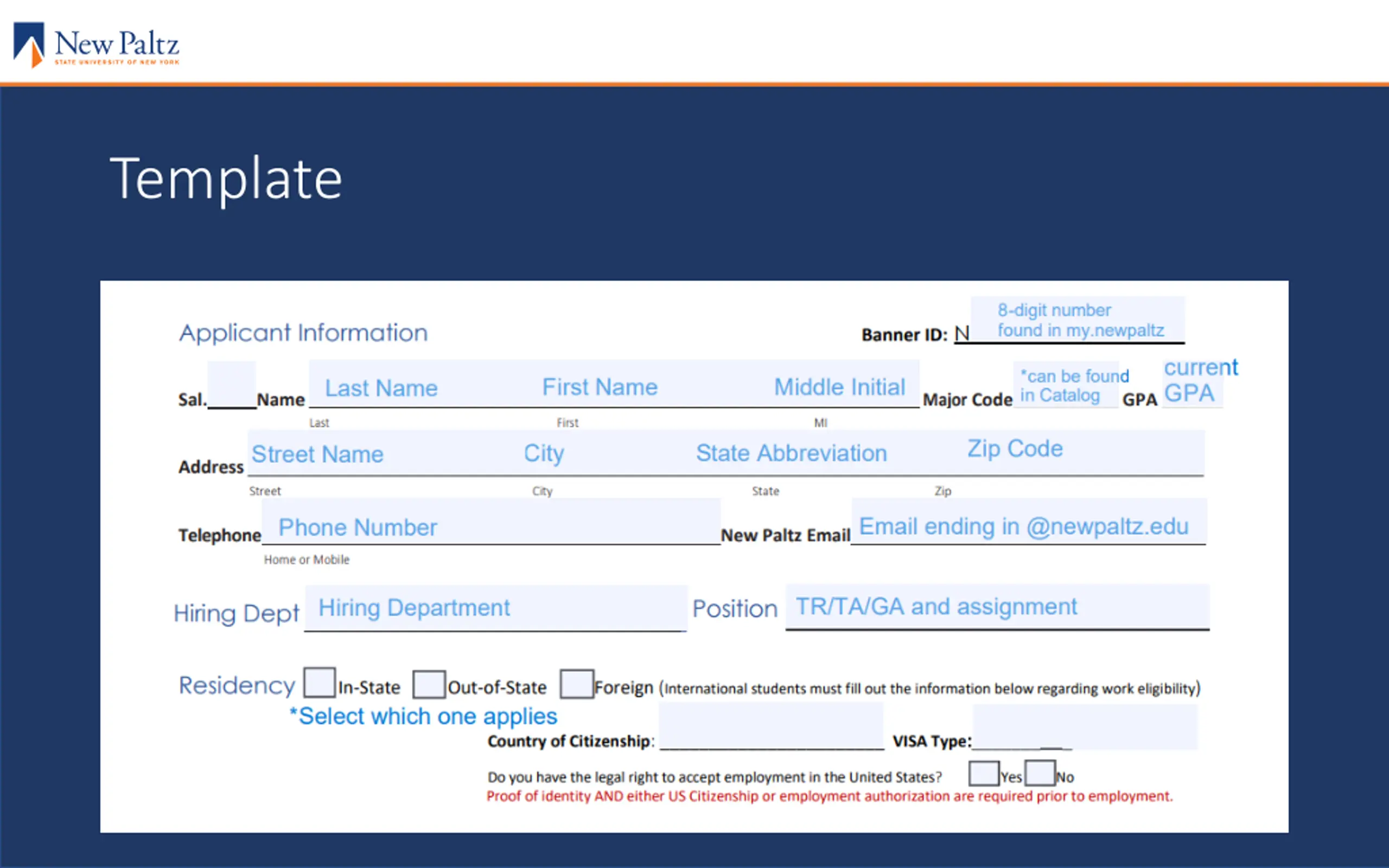Screen dimensions: 1389x868
Task: Select the Position TR/TA/GA assignment field
Action: 998,607
